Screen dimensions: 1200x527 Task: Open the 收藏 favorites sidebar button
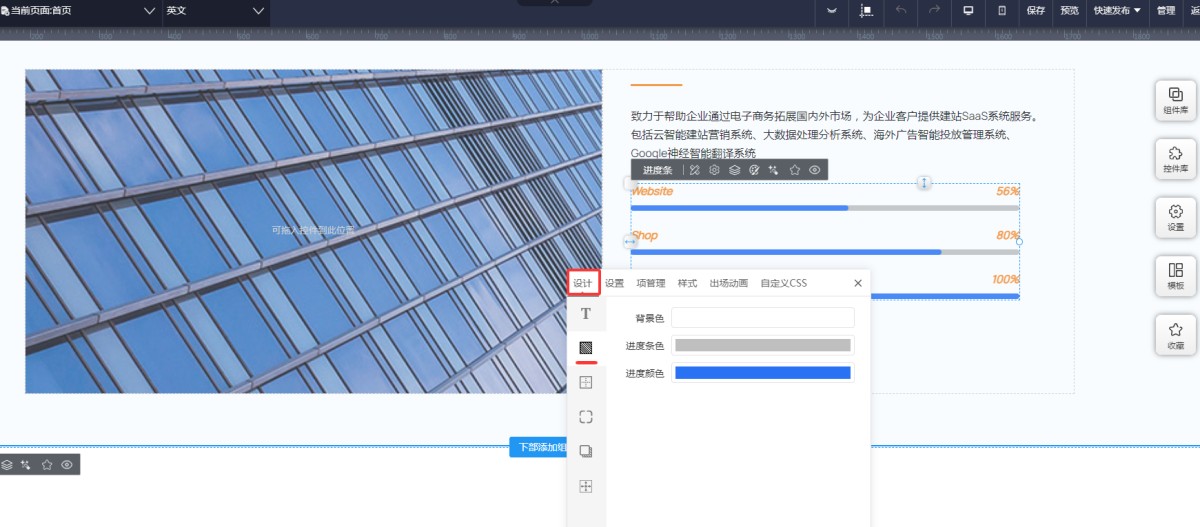click(x=1175, y=334)
